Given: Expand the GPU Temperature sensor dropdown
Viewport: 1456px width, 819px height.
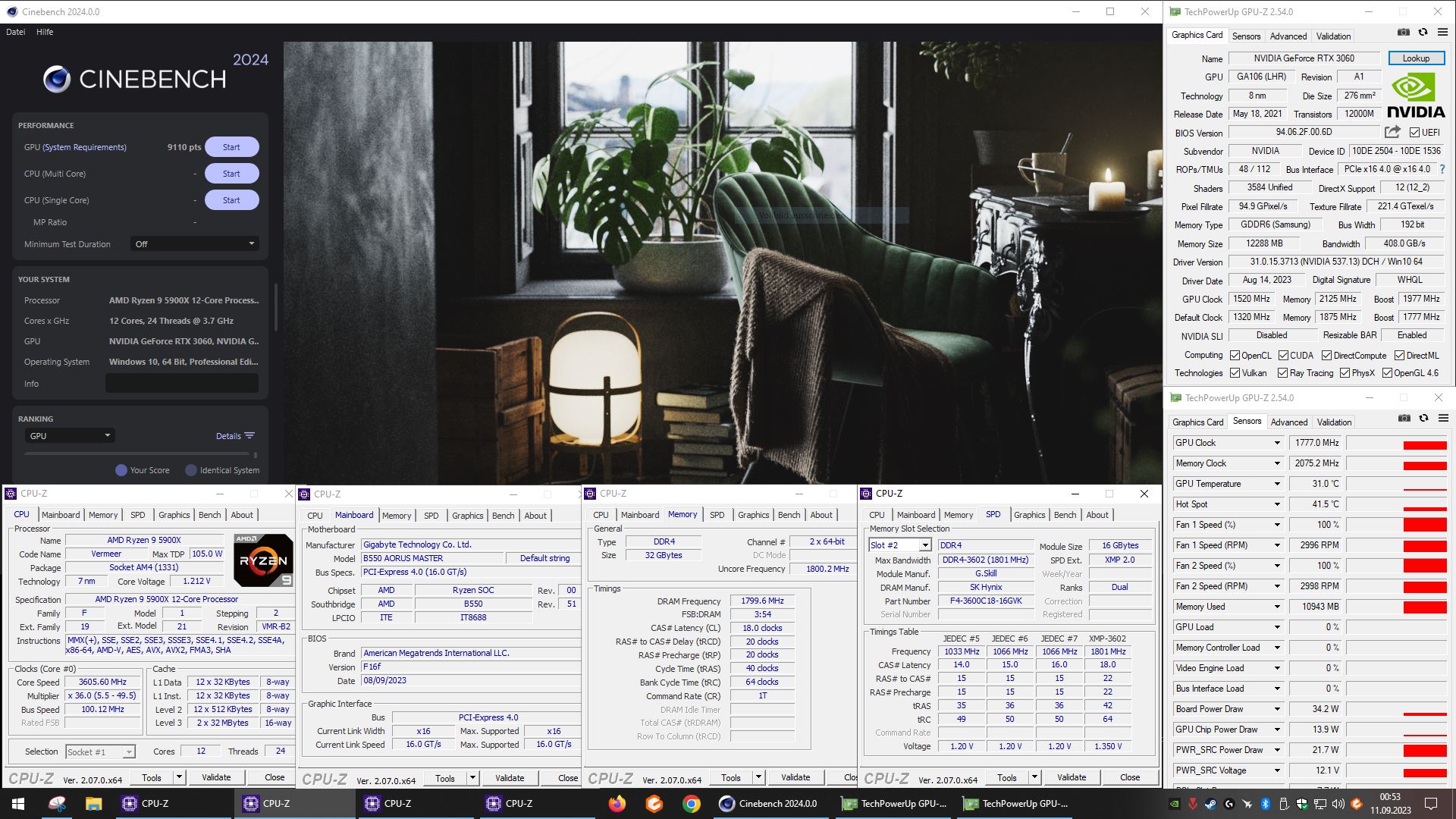Looking at the screenshot, I should coord(1277,484).
